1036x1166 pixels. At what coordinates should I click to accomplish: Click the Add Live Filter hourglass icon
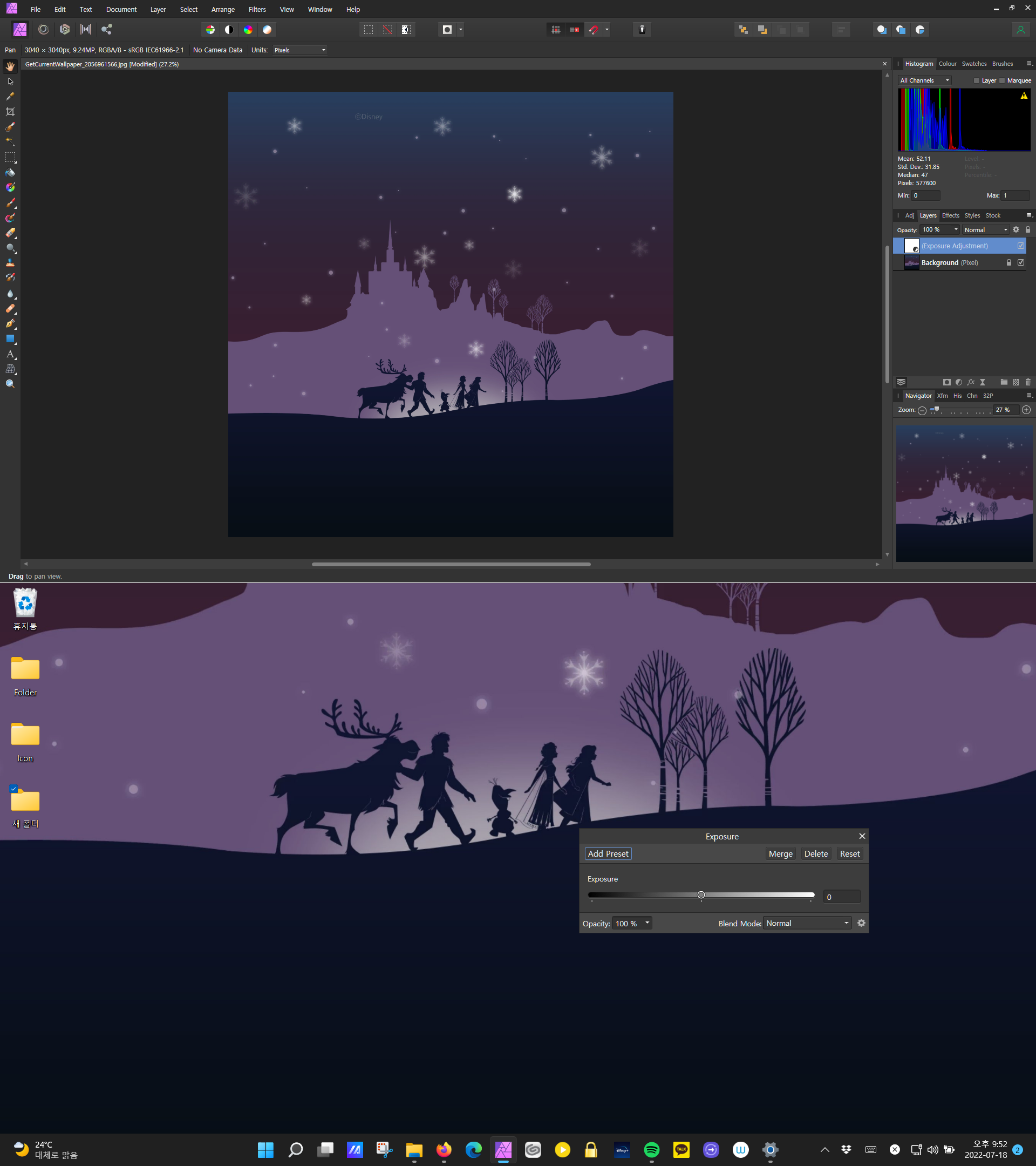(x=983, y=382)
